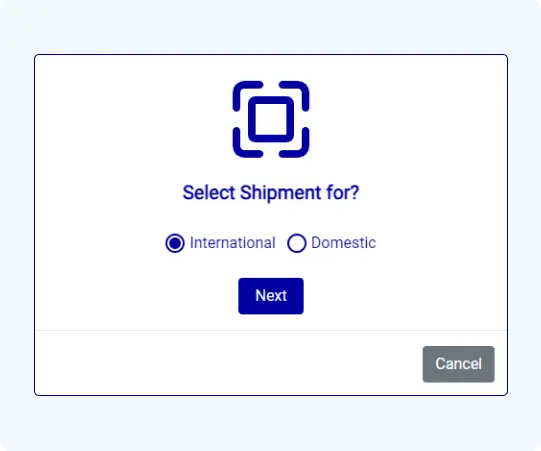This screenshot has width=541, height=451.
Task: Proceed with Next for International shipment
Action: point(271,296)
